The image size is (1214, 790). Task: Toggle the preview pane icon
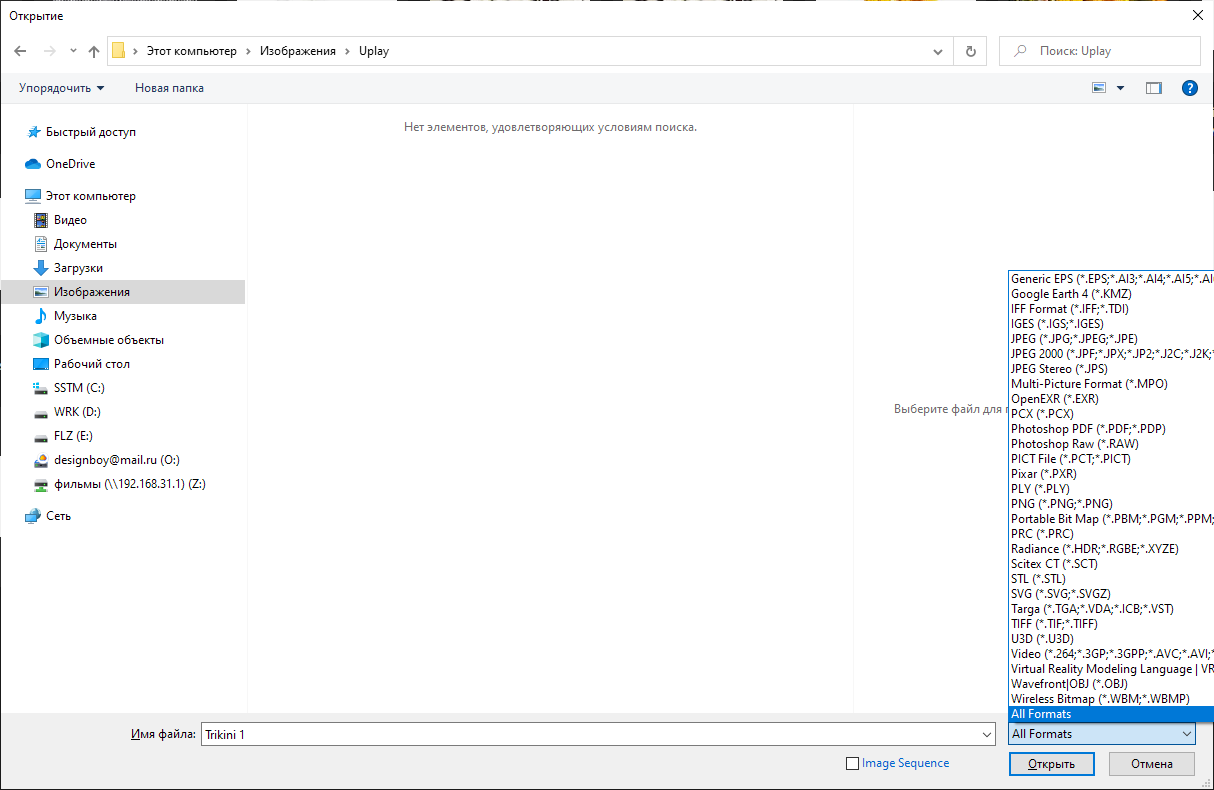1154,88
